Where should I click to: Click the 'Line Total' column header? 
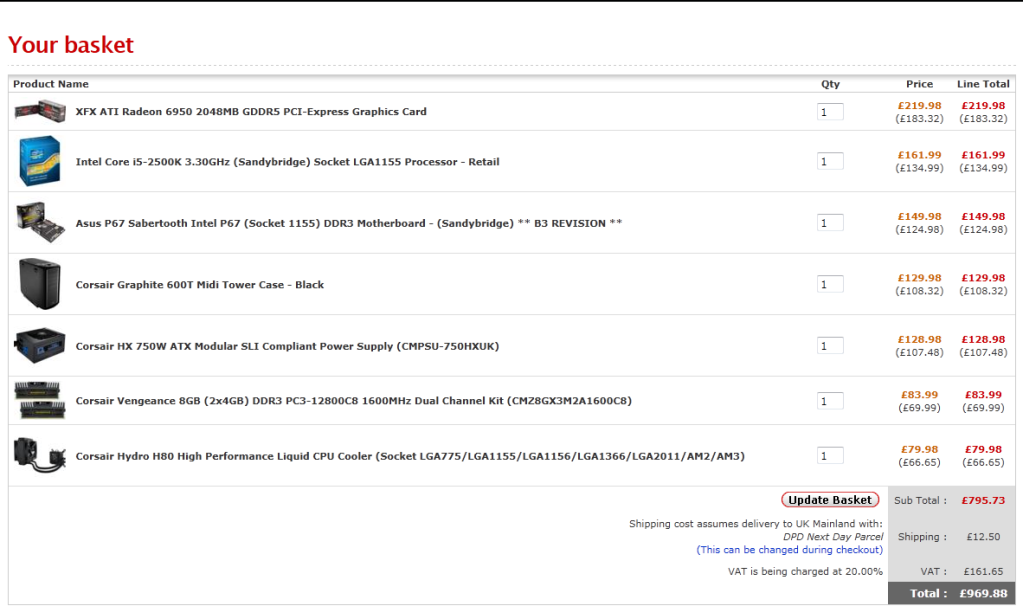[983, 84]
